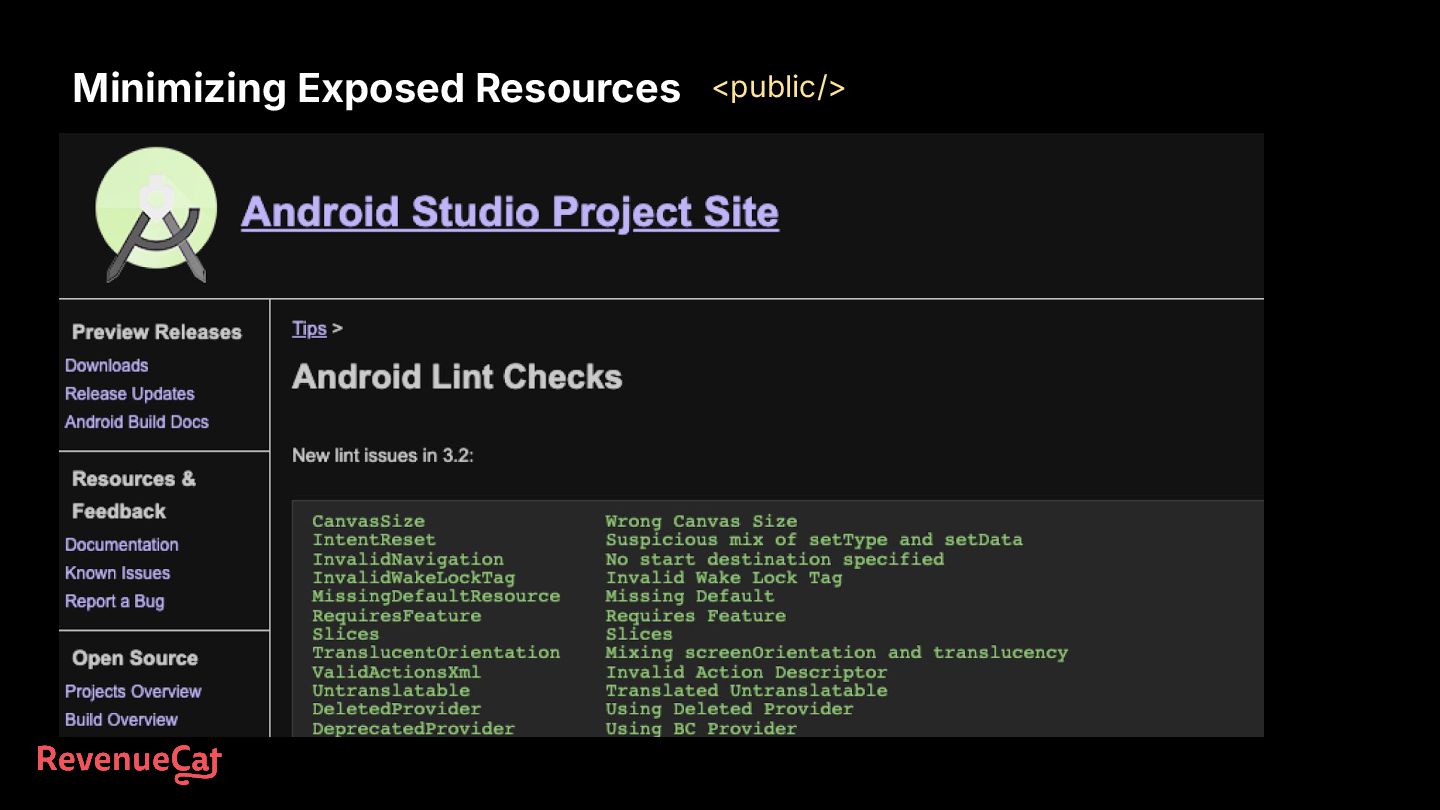The image size is (1440, 810).
Task: Click the Minimizing Exposed Resources slide title
Action: (x=376, y=88)
